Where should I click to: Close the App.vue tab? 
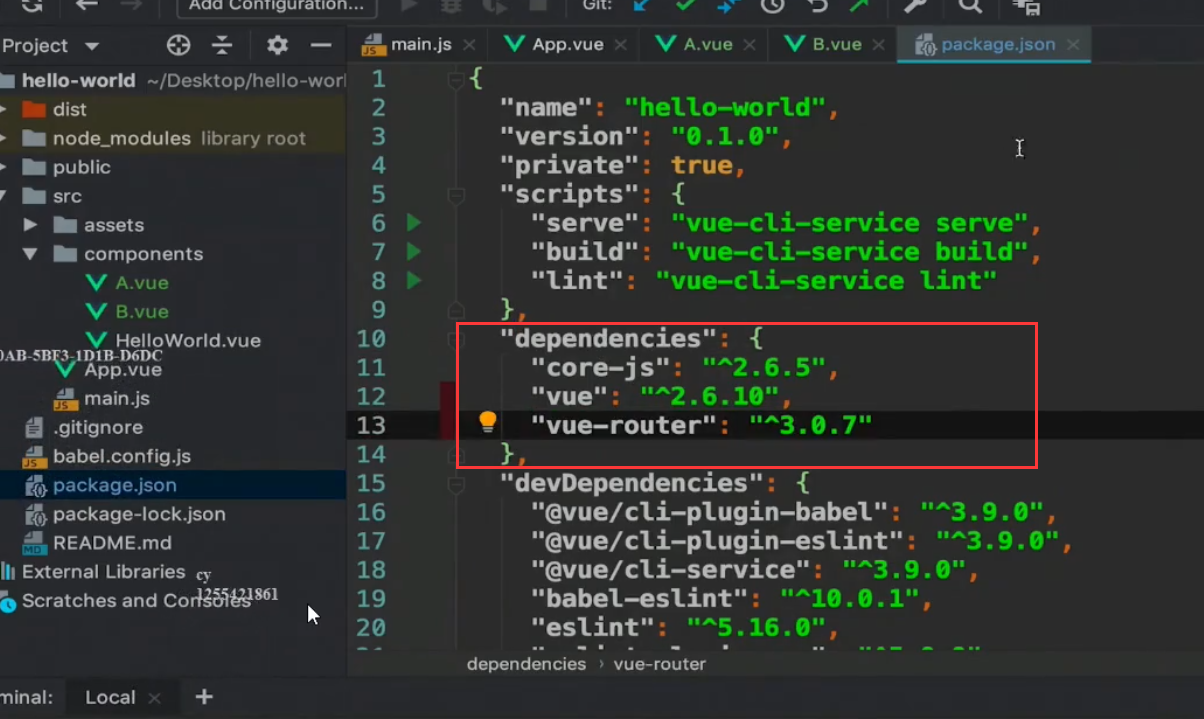(x=621, y=45)
